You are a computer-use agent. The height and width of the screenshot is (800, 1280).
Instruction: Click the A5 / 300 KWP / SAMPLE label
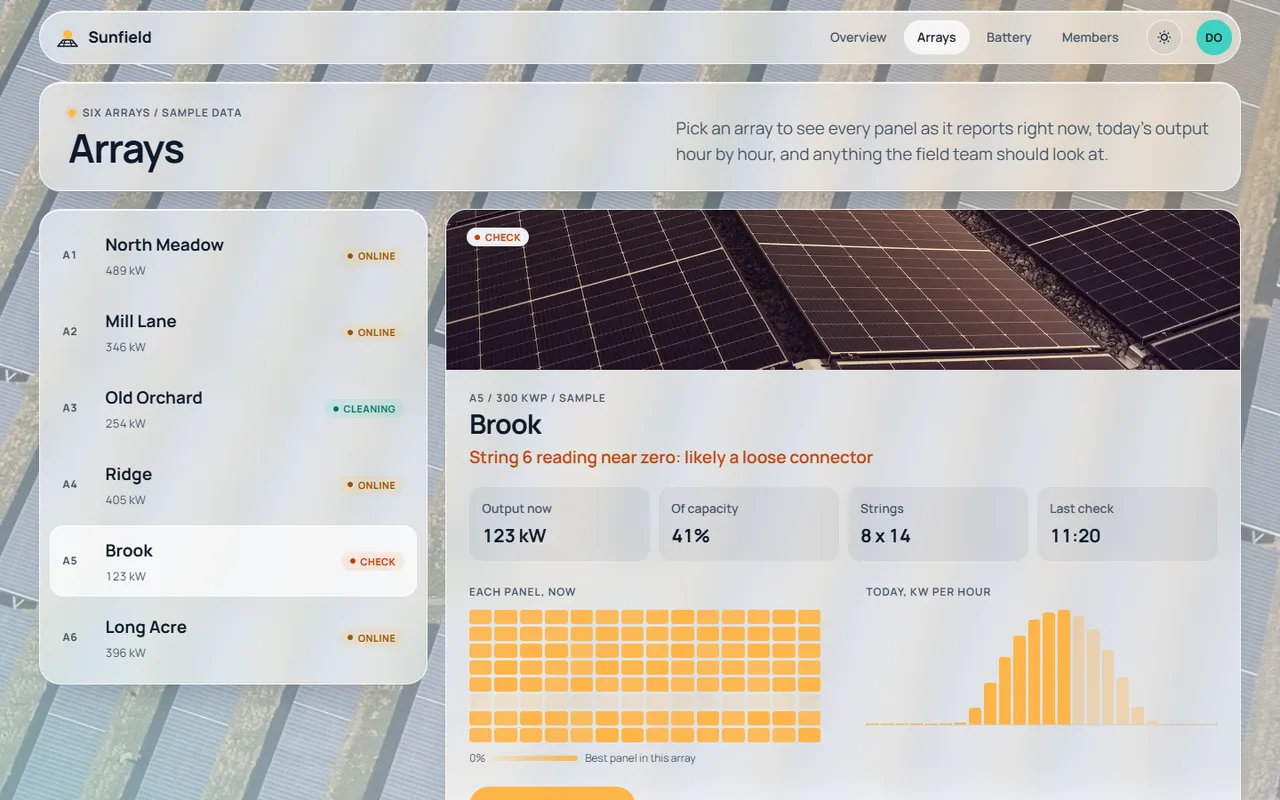tap(537, 398)
